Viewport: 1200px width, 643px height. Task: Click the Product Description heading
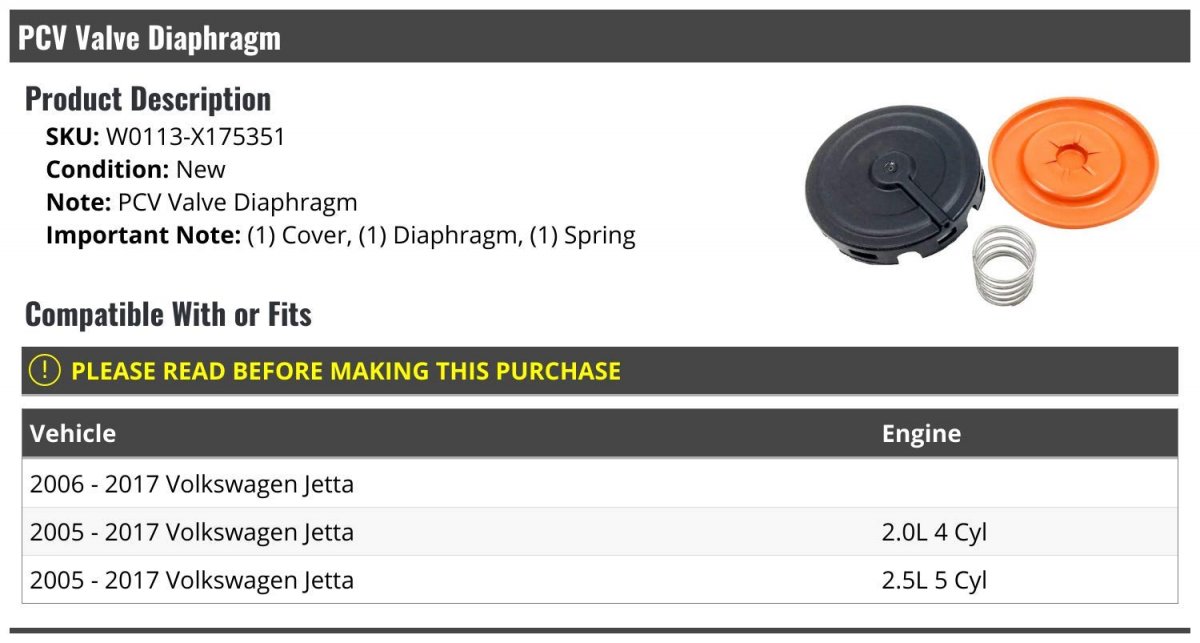pyautogui.click(x=148, y=99)
